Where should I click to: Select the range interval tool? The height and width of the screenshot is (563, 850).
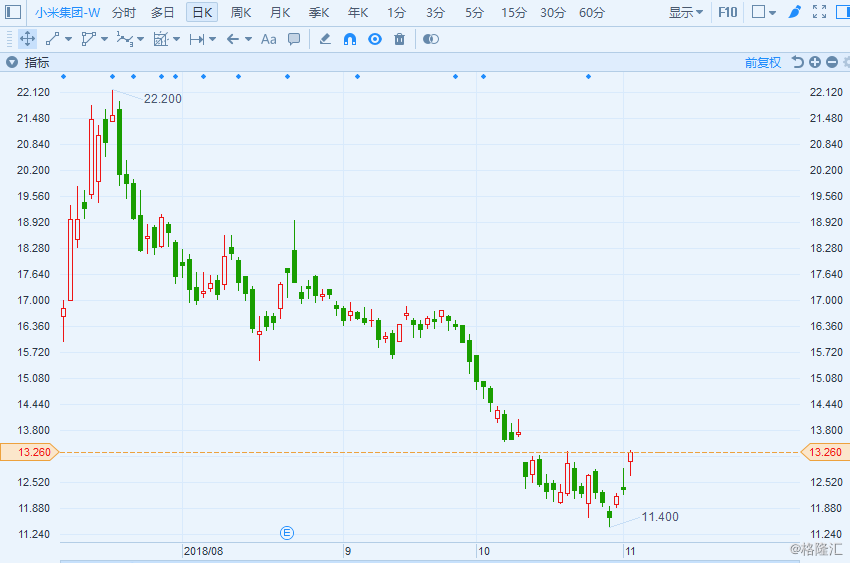pos(197,39)
